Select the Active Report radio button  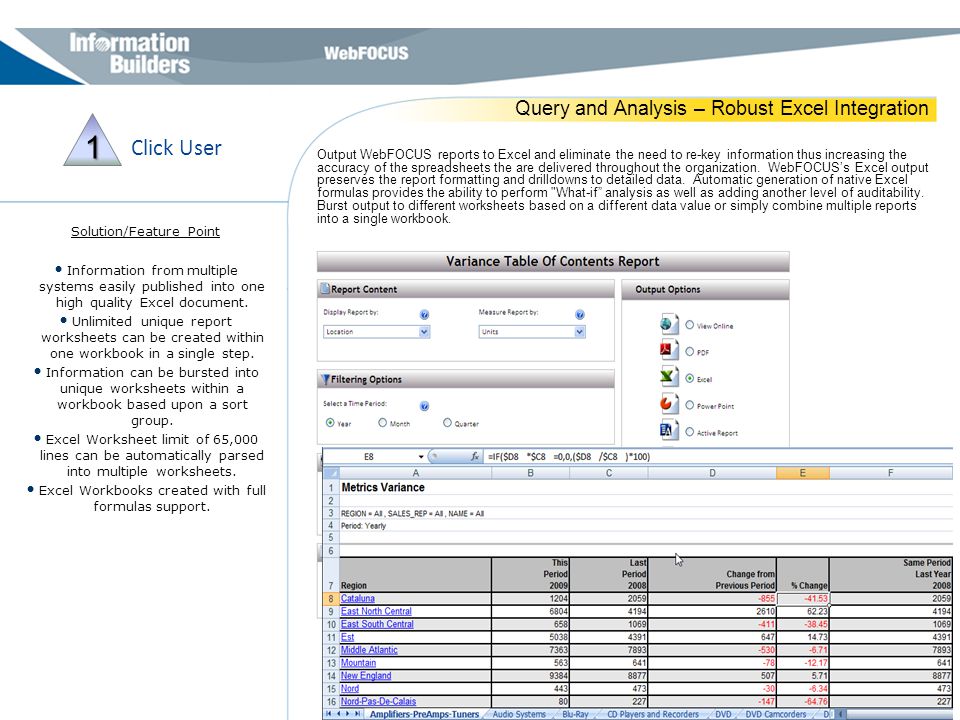(689, 432)
